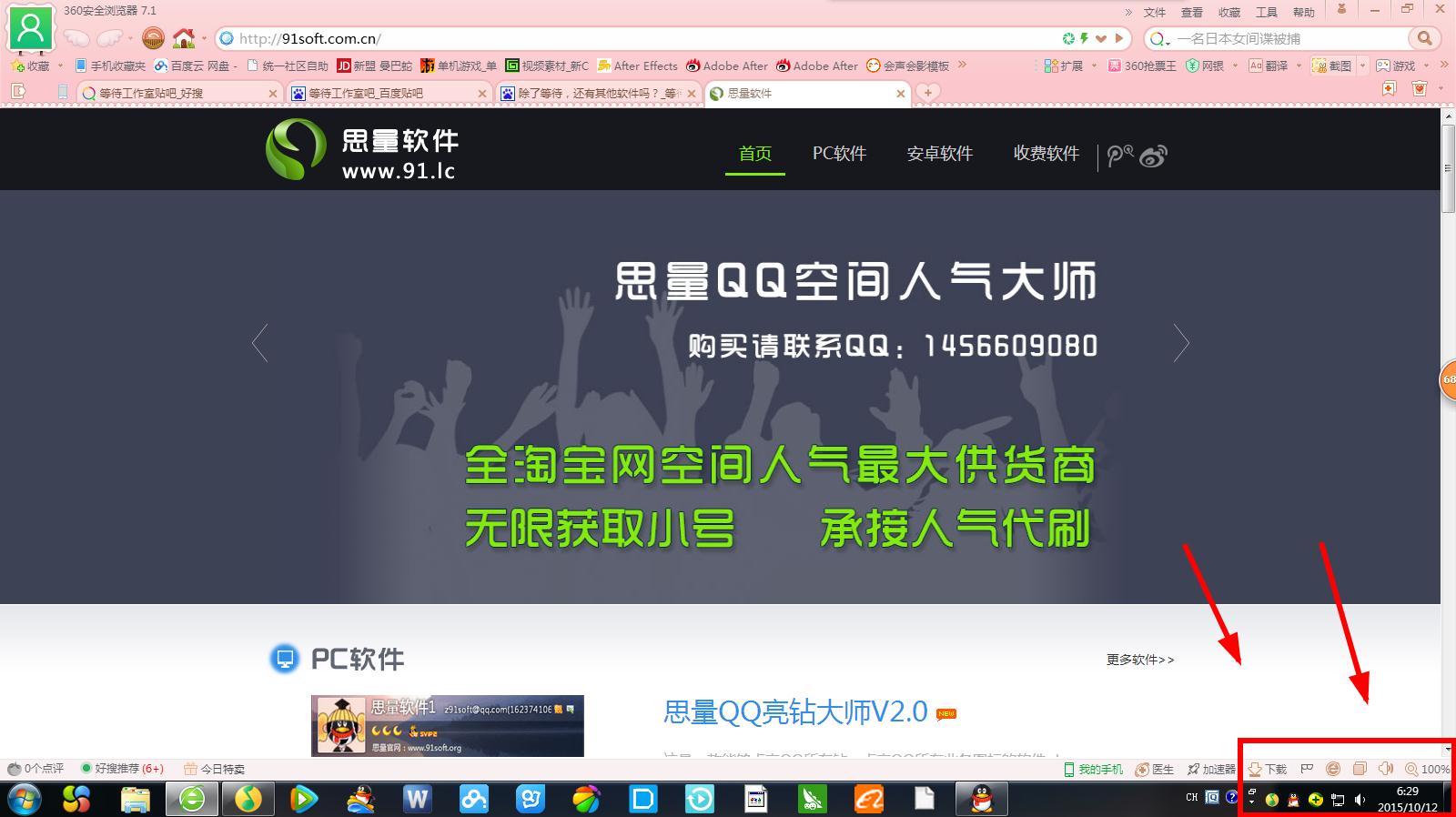Show the next banner slide
Screen dimensions: 1456x817
click(1181, 343)
